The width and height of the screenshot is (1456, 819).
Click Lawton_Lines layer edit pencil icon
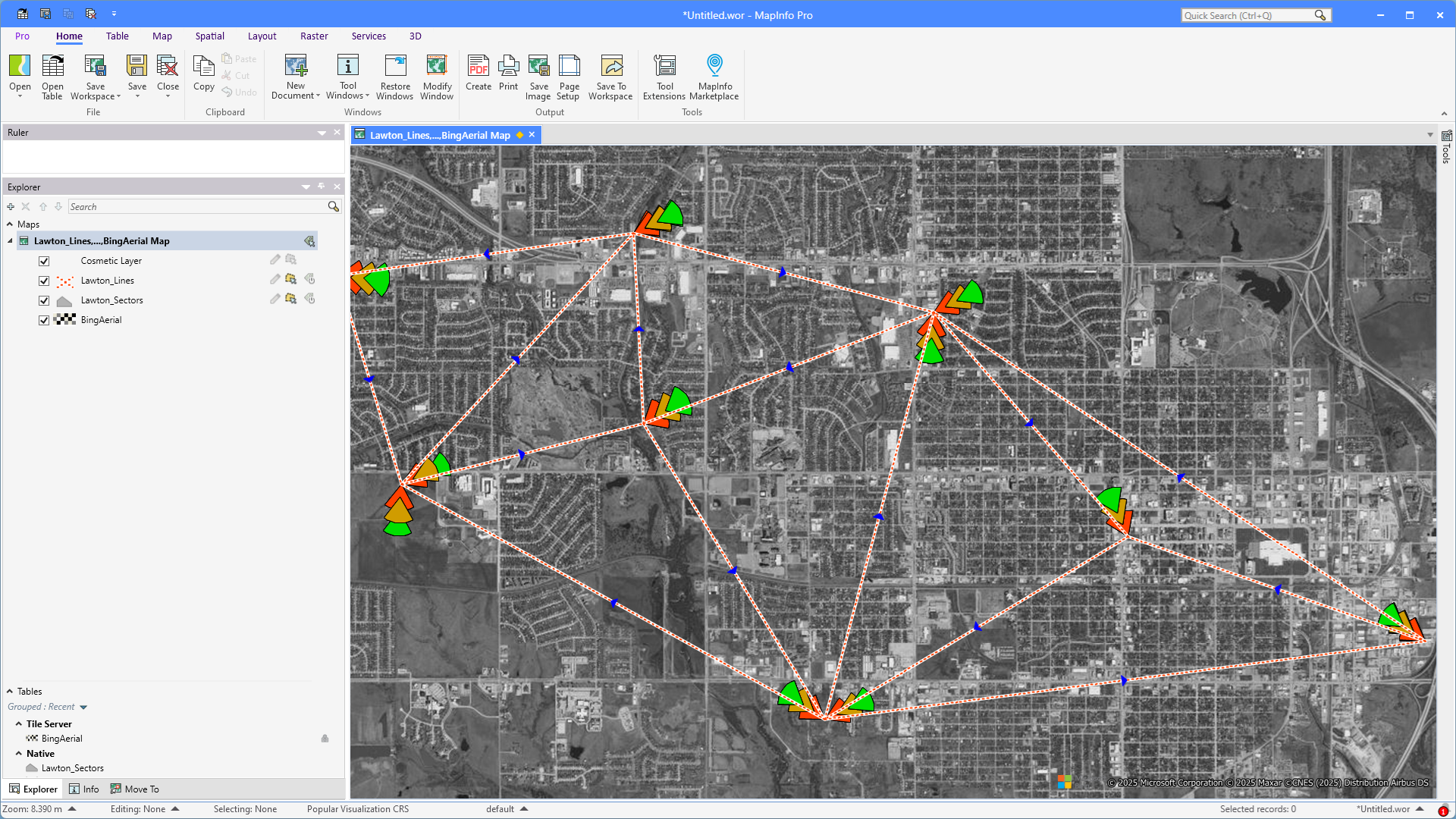[x=275, y=280]
